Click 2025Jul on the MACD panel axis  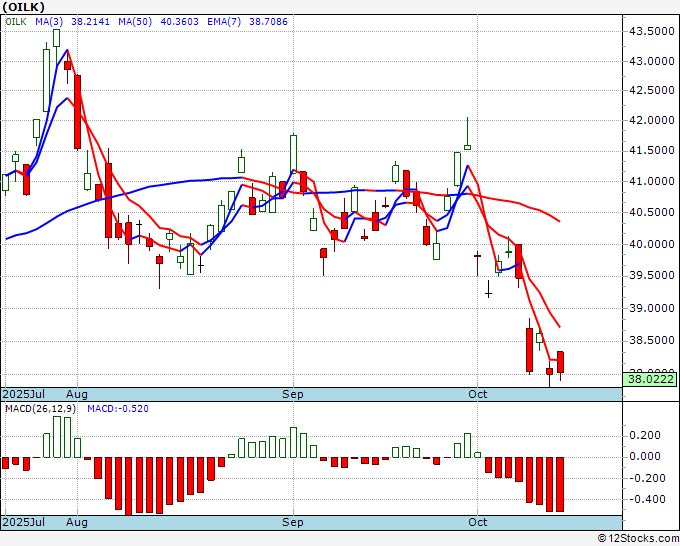(x=24, y=522)
